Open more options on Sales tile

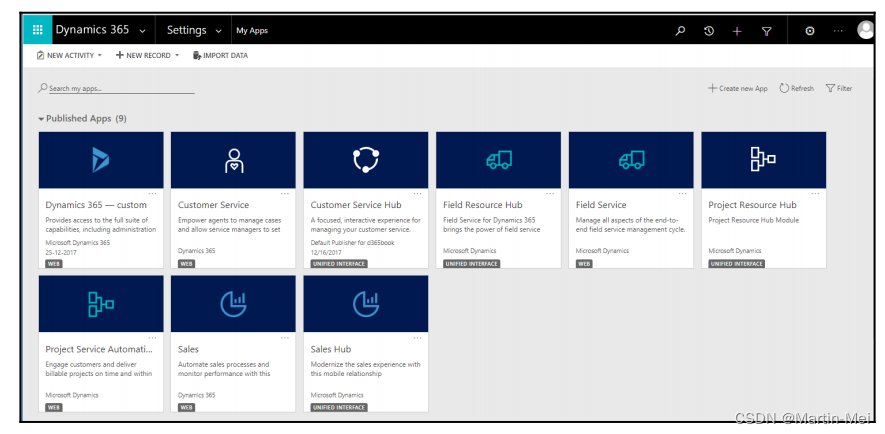(285, 338)
